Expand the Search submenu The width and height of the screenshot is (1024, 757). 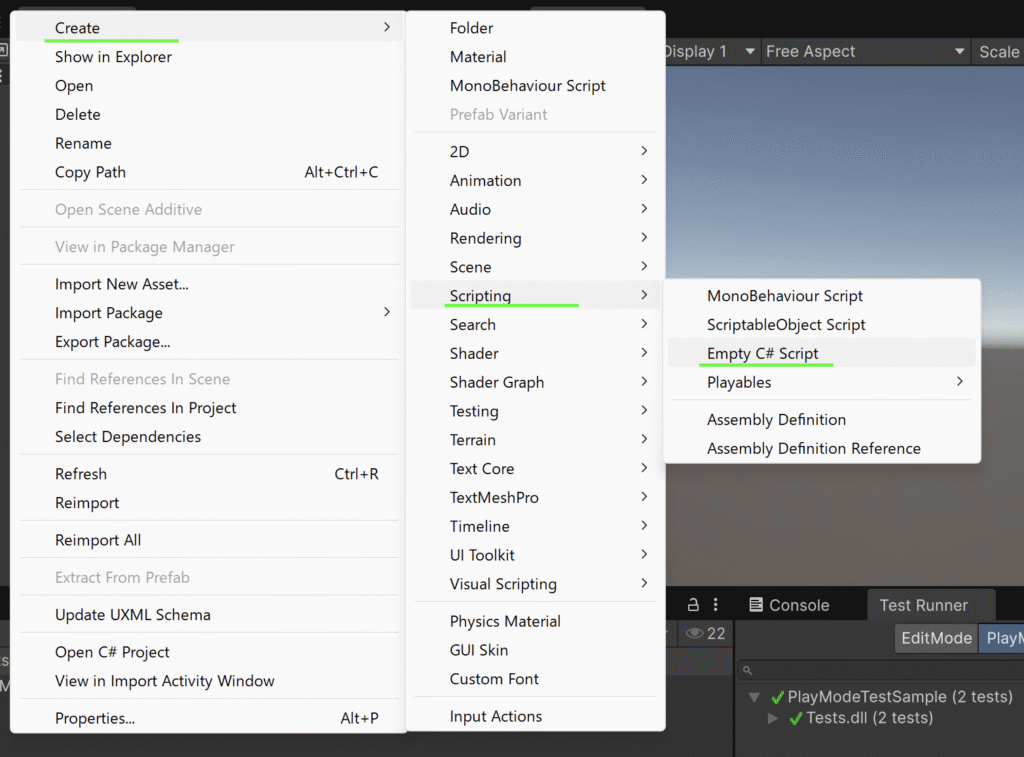coord(536,324)
